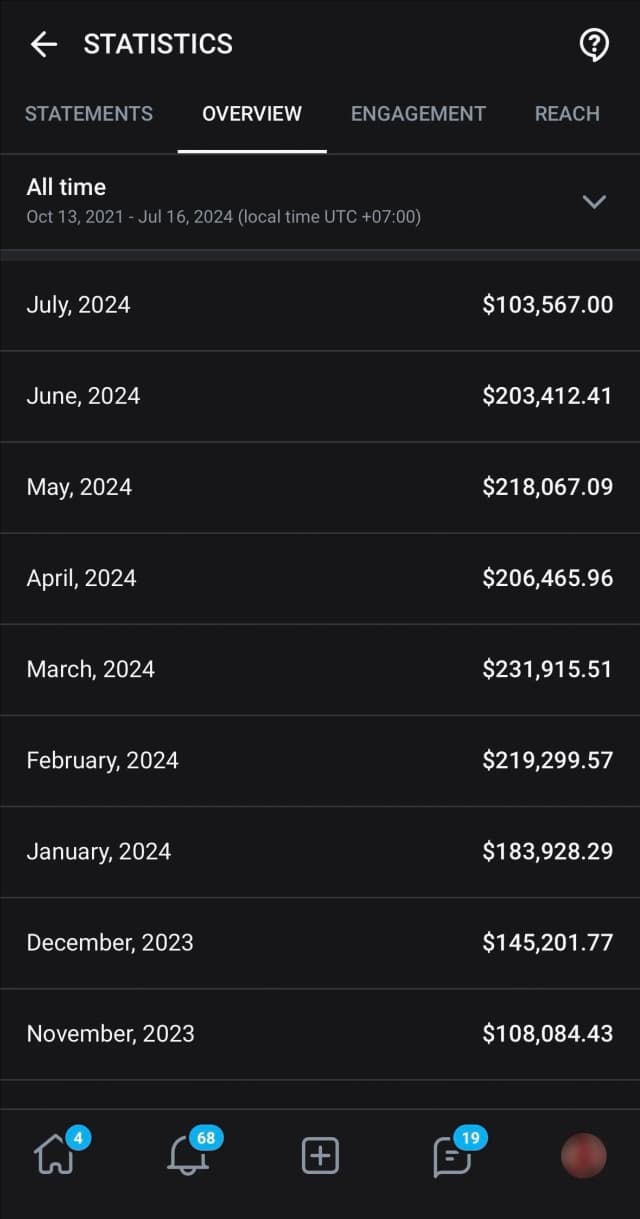Screen dimensions: 640x1219
Task: Tap the April, 2024 row
Action: tap(320, 578)
